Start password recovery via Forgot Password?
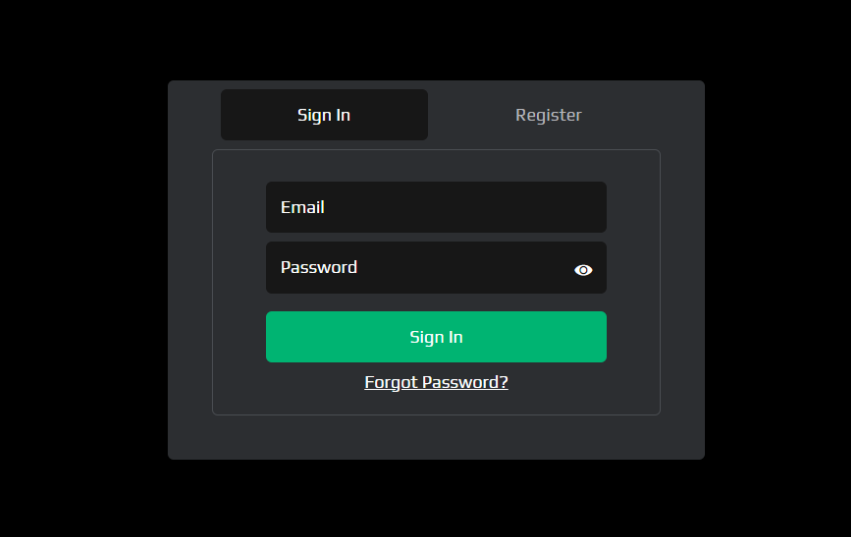 coord(436,382)
